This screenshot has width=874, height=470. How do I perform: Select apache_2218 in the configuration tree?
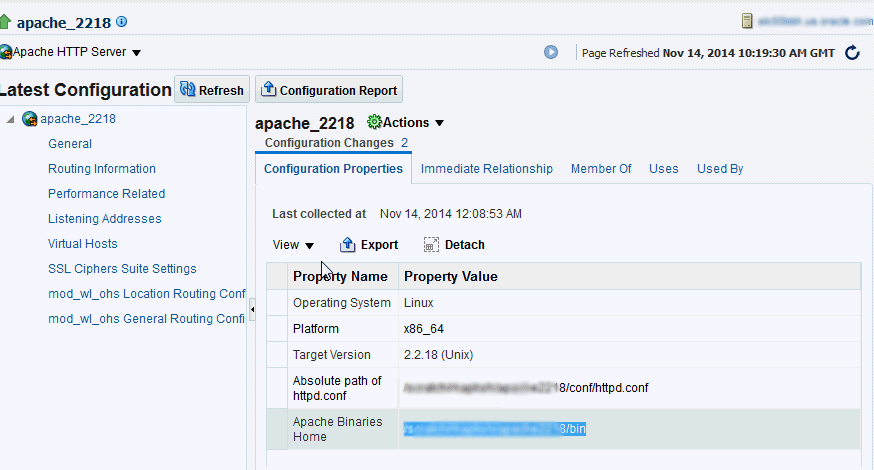tap(78, 119)
